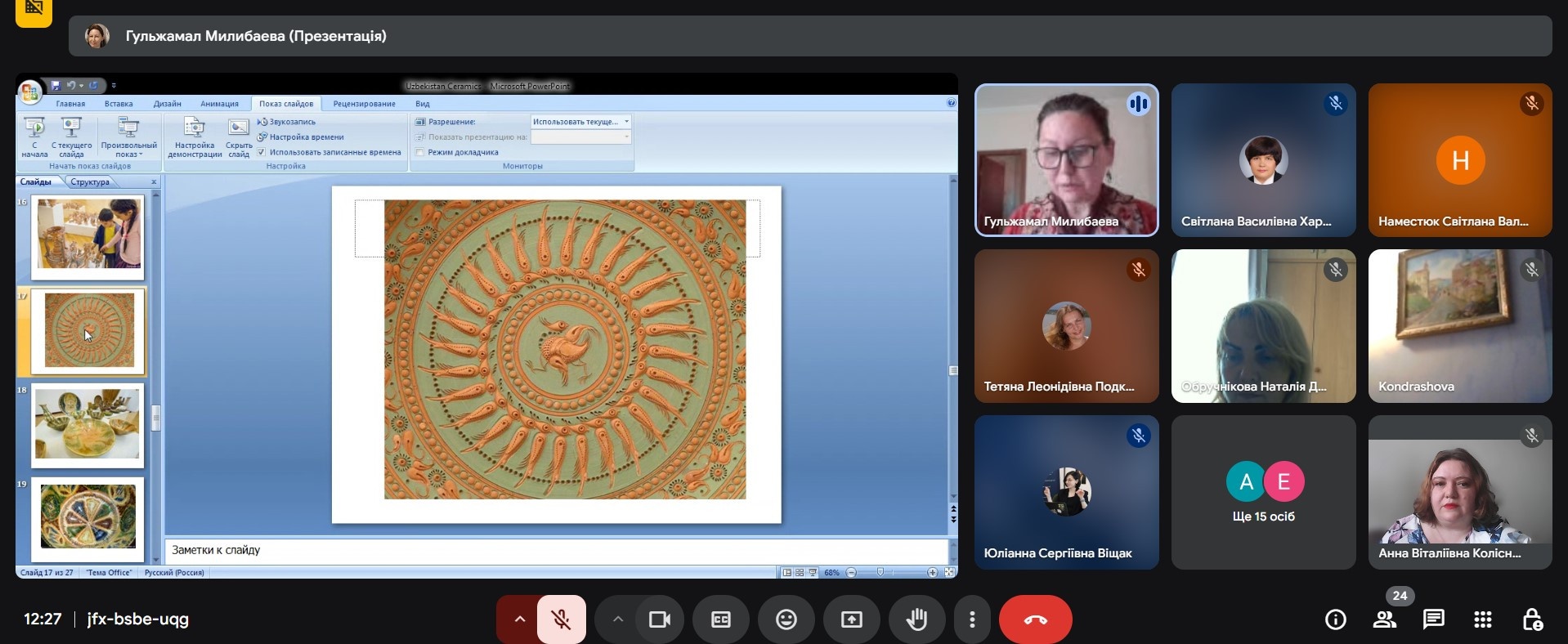Select slide 19 thumbnail
1568x644 pixels.
(x=88, y=519)
